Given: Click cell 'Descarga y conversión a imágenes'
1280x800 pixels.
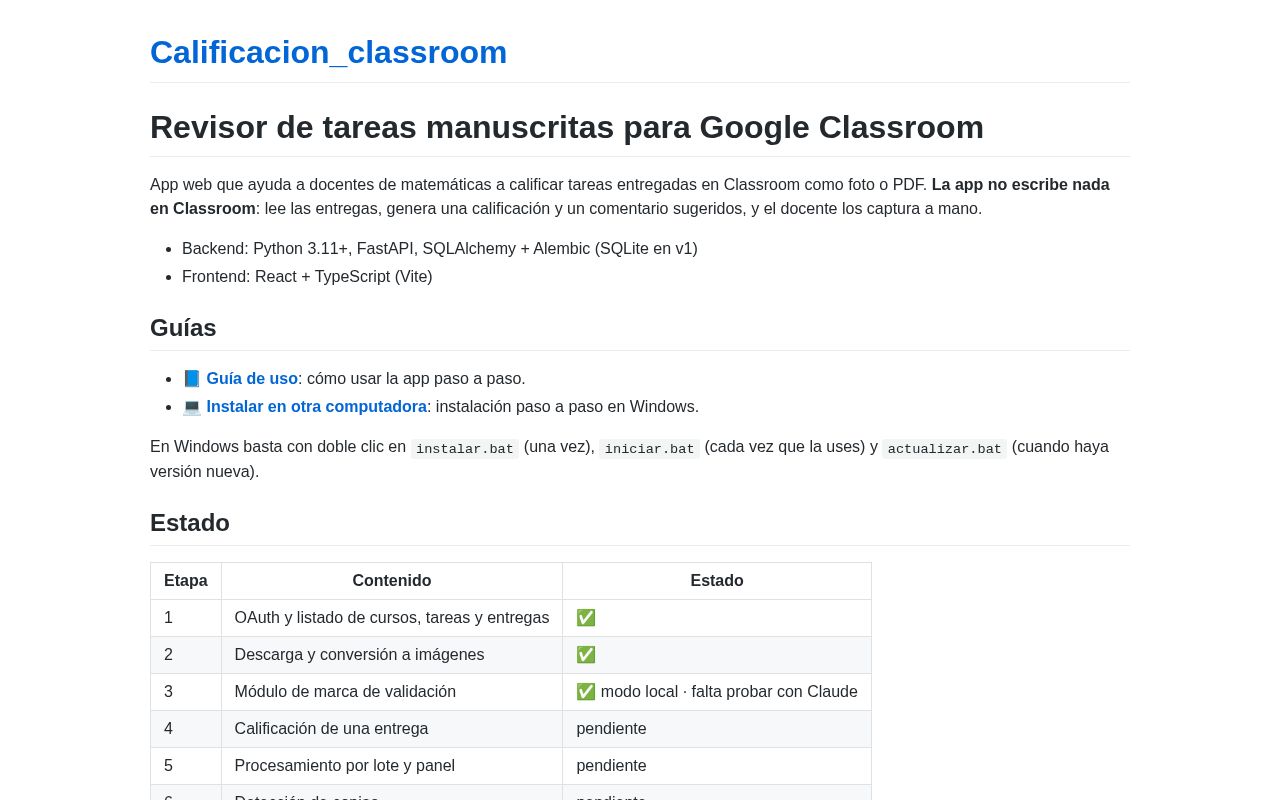Looking at the screenshot, I should (392, 655).
